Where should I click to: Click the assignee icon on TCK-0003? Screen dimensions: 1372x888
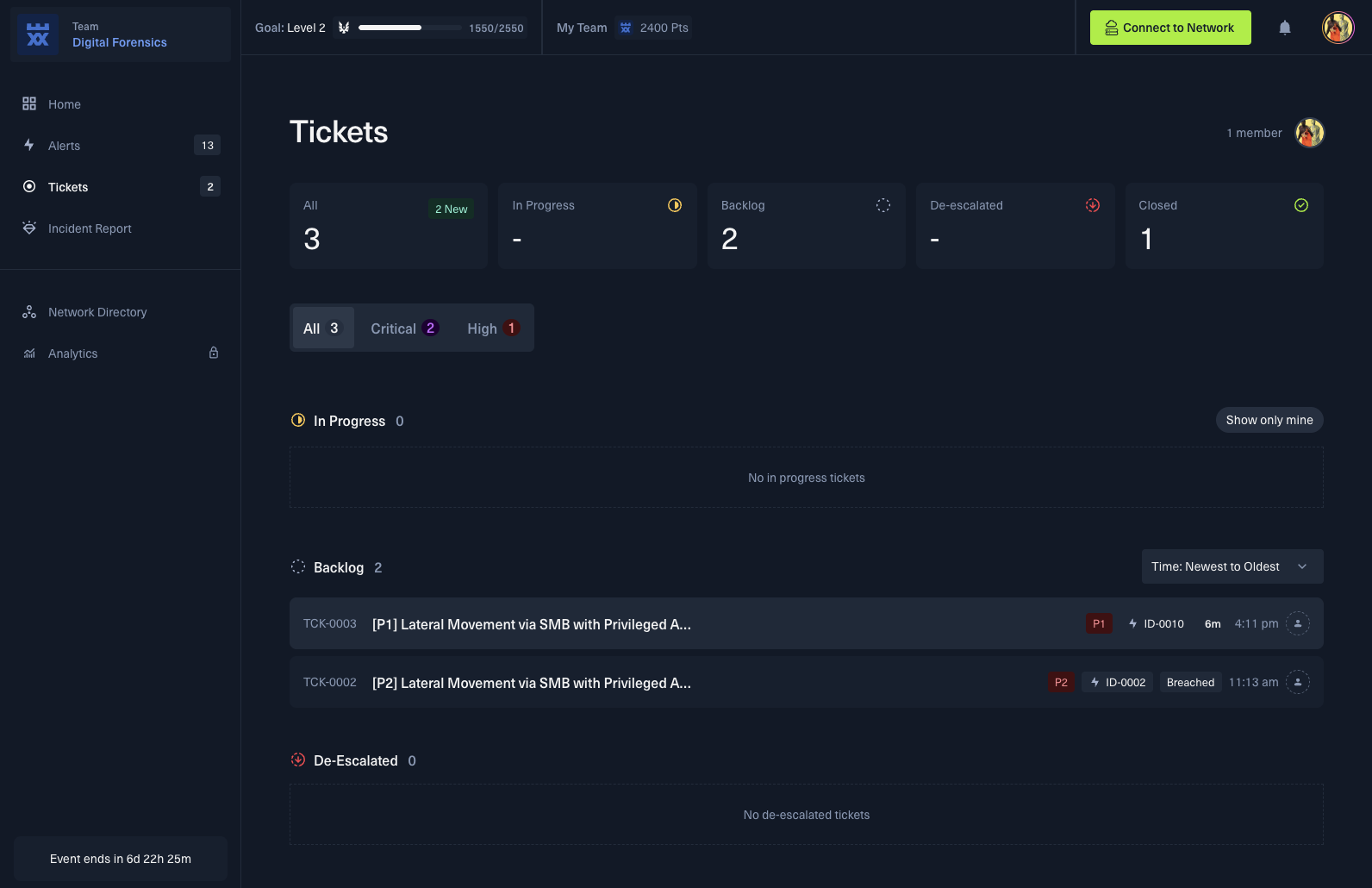pos(1297,623)
